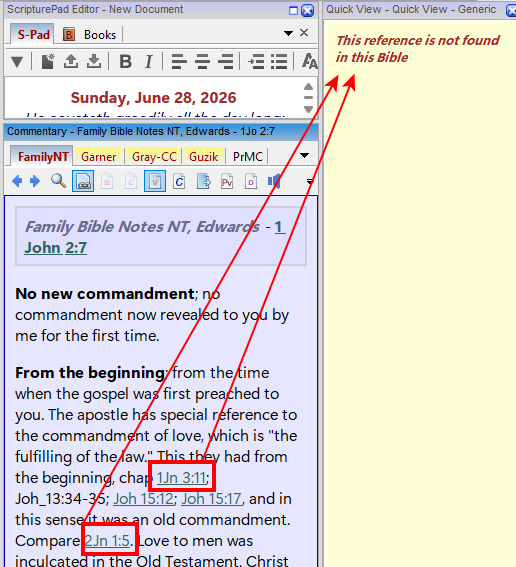
Task: Switch to the Guzik commentary tab
Action: tap(204, 157)
